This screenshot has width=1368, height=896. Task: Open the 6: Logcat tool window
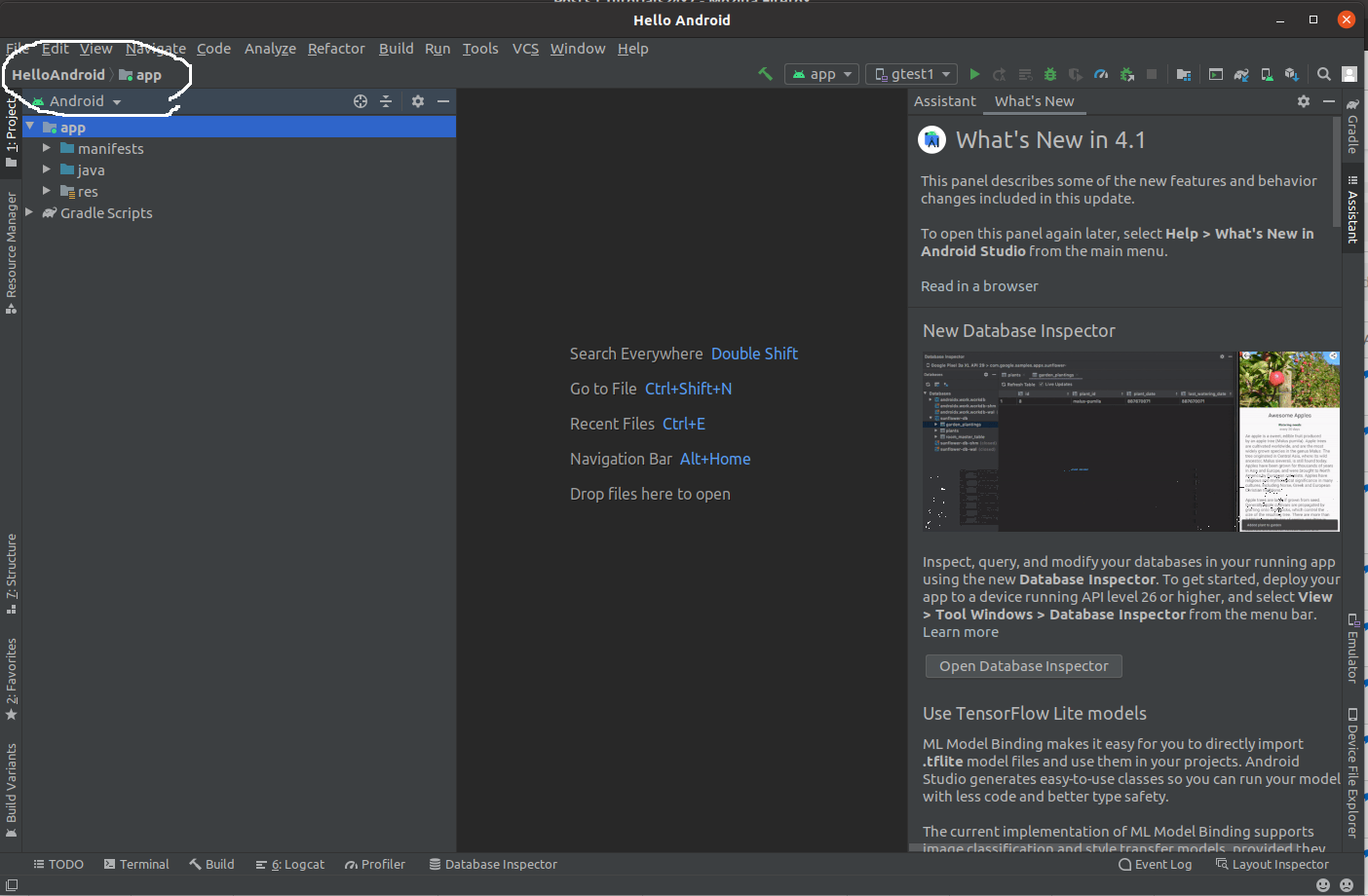click(x=289, y=865)
